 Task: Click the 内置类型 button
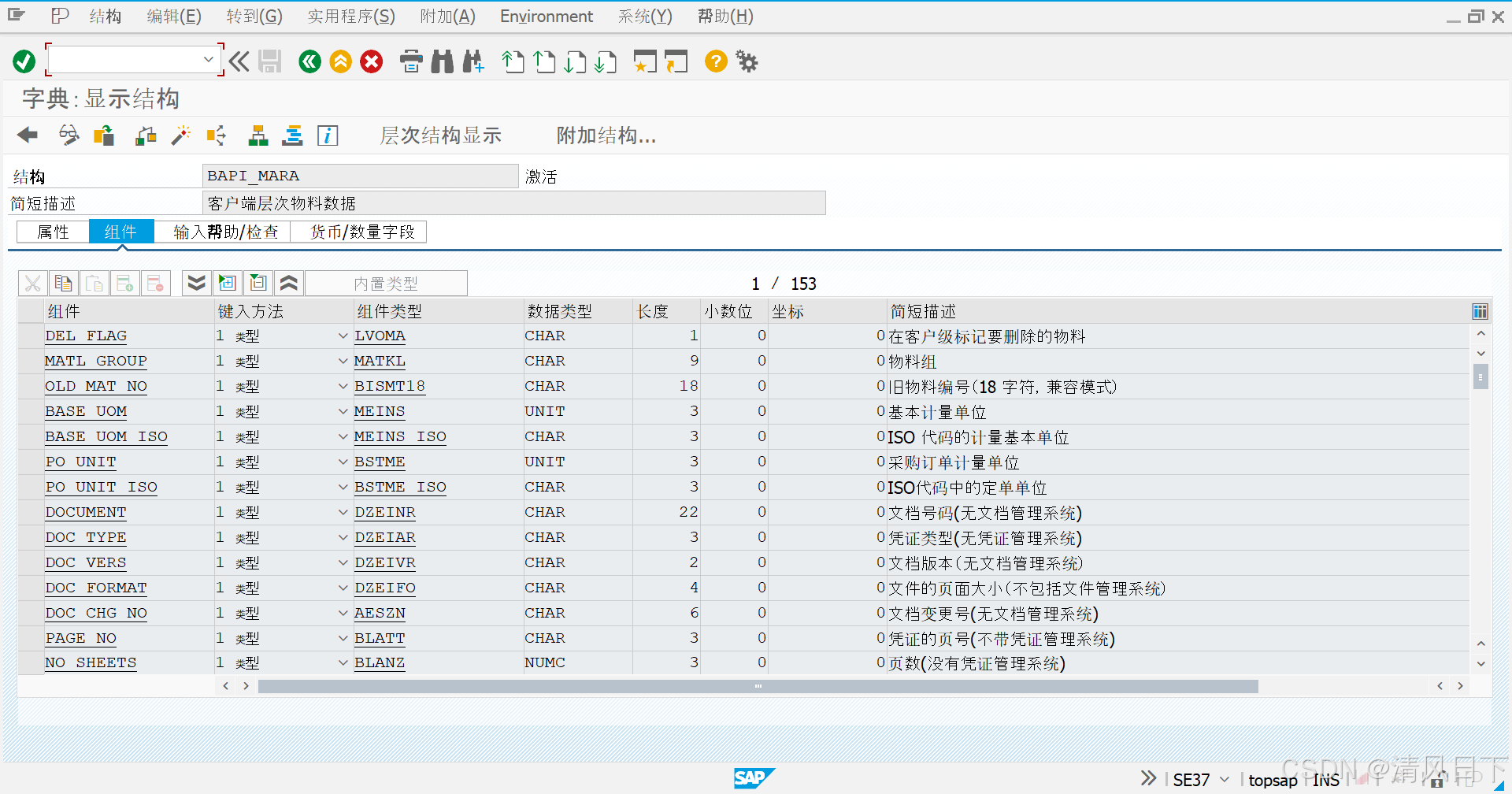click(x=386, y=283)
